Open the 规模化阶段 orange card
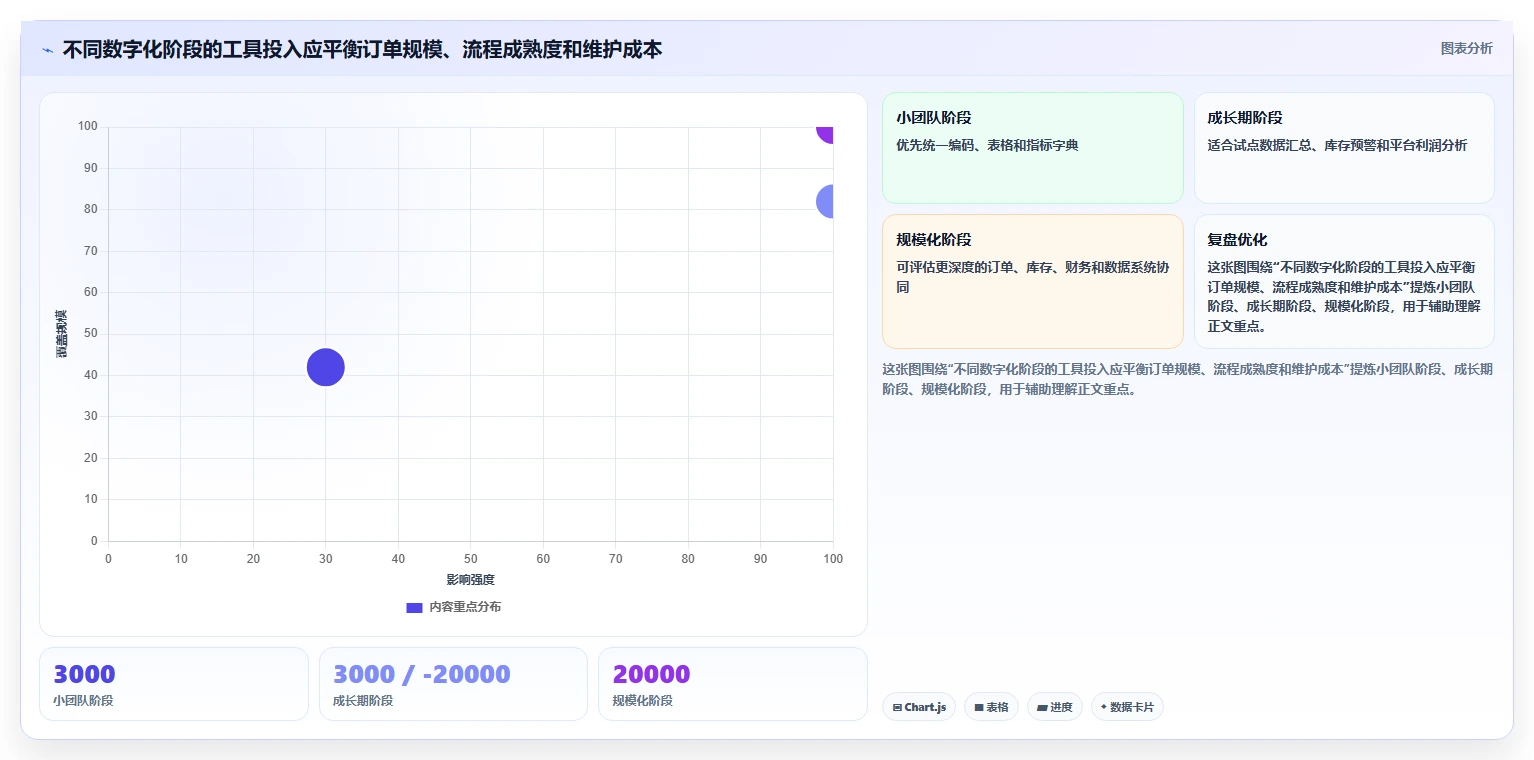 tap(1033, 281)
